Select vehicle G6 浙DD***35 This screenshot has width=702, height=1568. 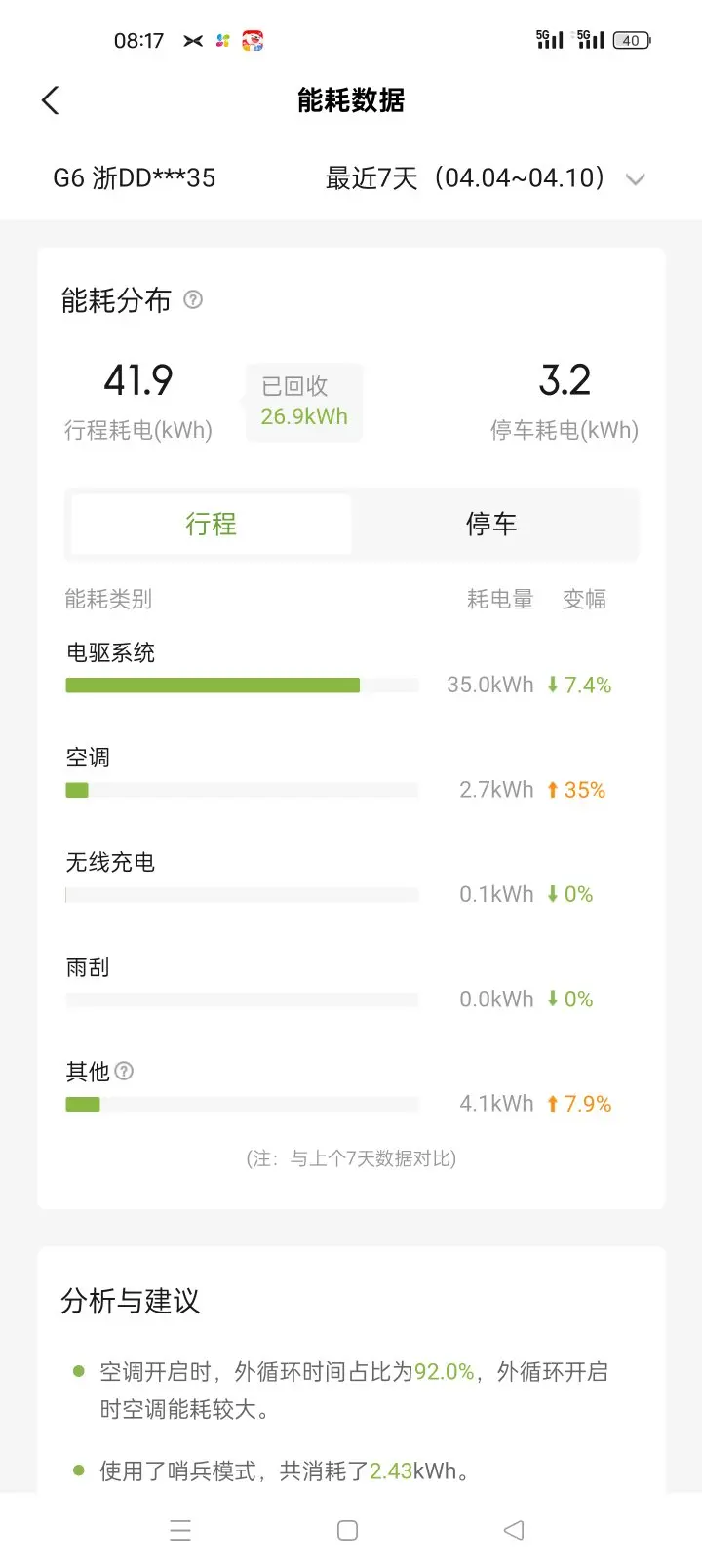(x=134, y=178)
